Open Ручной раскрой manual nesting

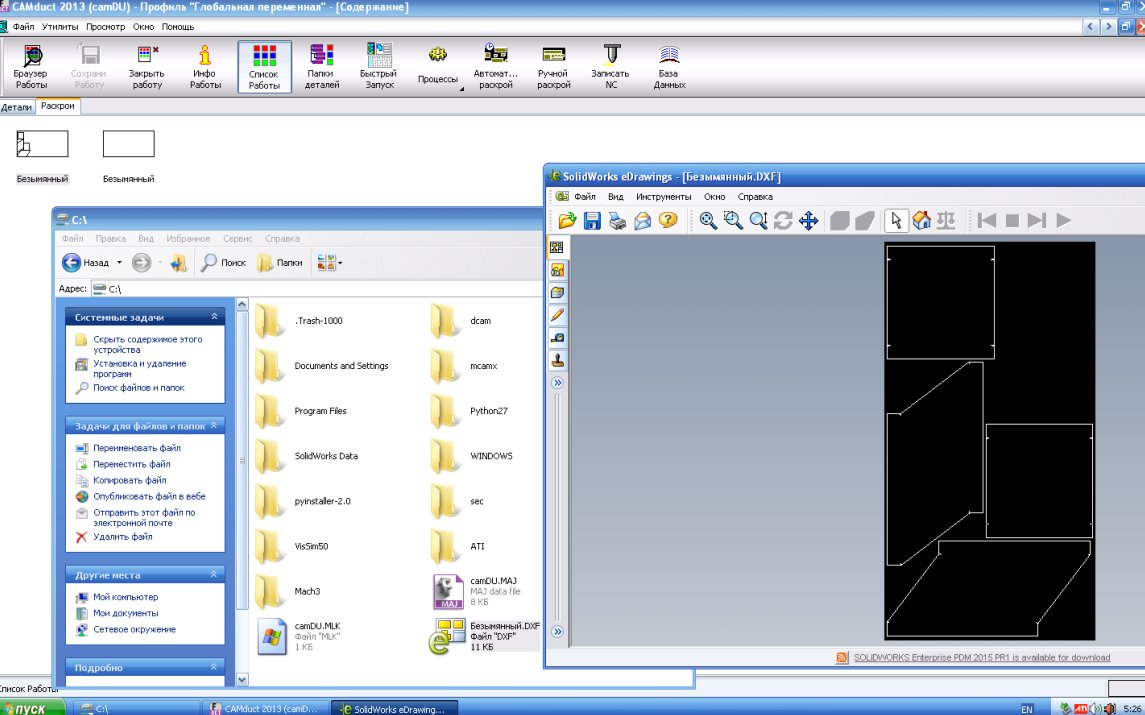pyautogui.click(x=554, y=66)
